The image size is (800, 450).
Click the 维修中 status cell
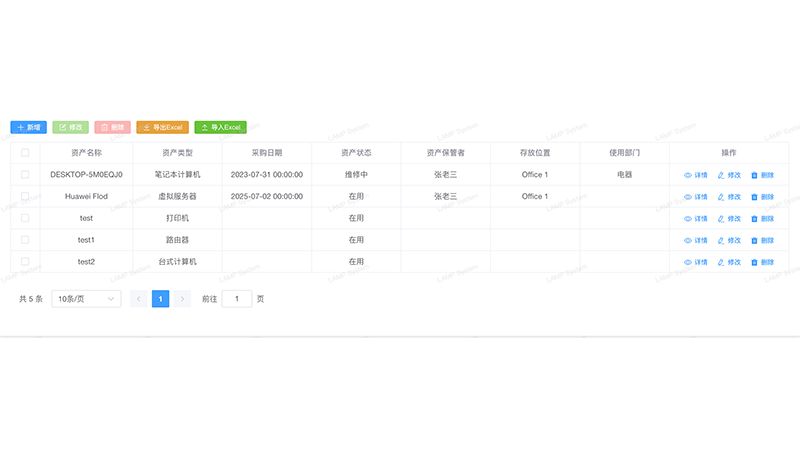[356, 174]
